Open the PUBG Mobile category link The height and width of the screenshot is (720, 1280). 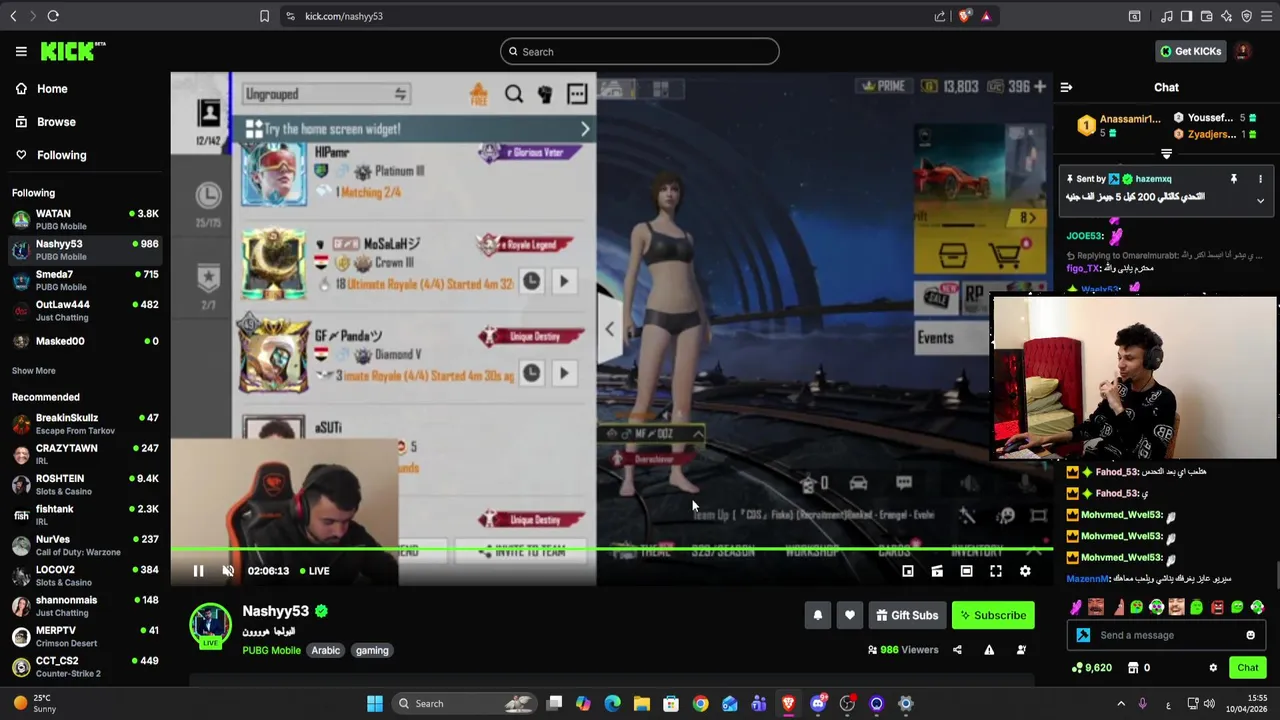coord(271,650)
